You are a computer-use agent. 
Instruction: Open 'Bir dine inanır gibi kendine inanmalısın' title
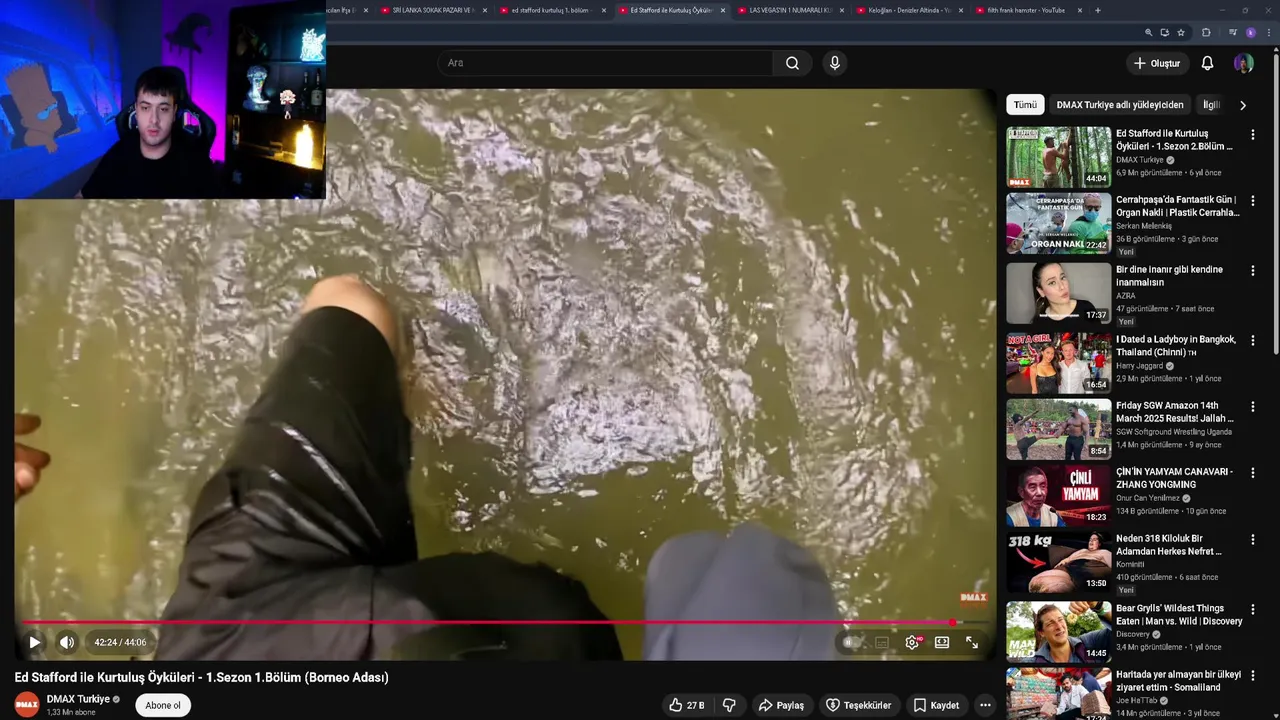1170,276
